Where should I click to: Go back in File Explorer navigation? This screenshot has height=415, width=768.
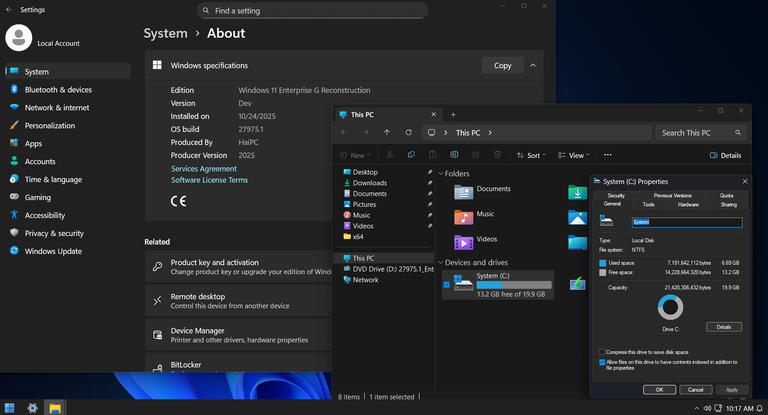pos(344,132)
